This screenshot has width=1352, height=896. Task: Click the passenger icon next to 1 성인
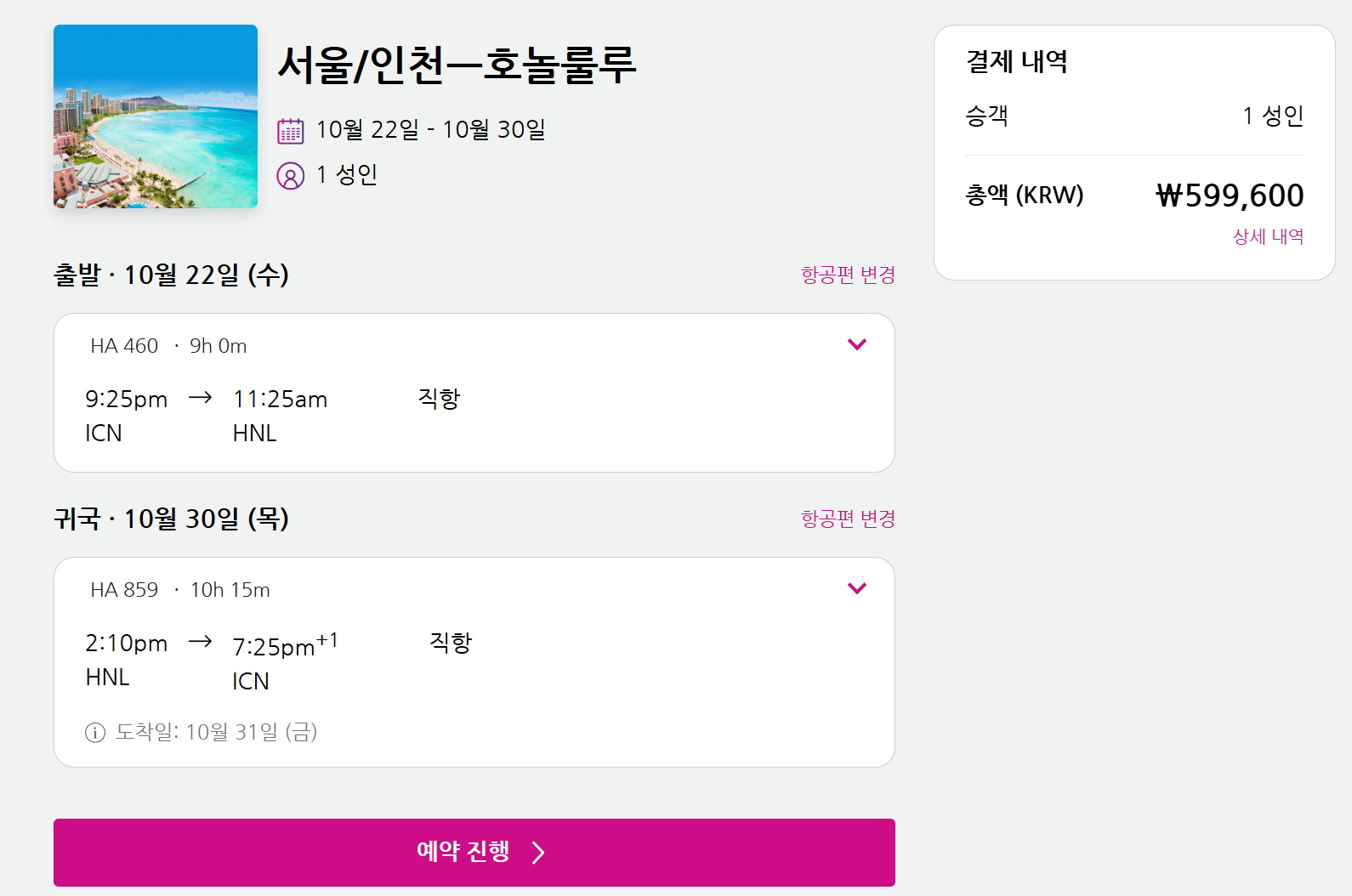(290, 176)
